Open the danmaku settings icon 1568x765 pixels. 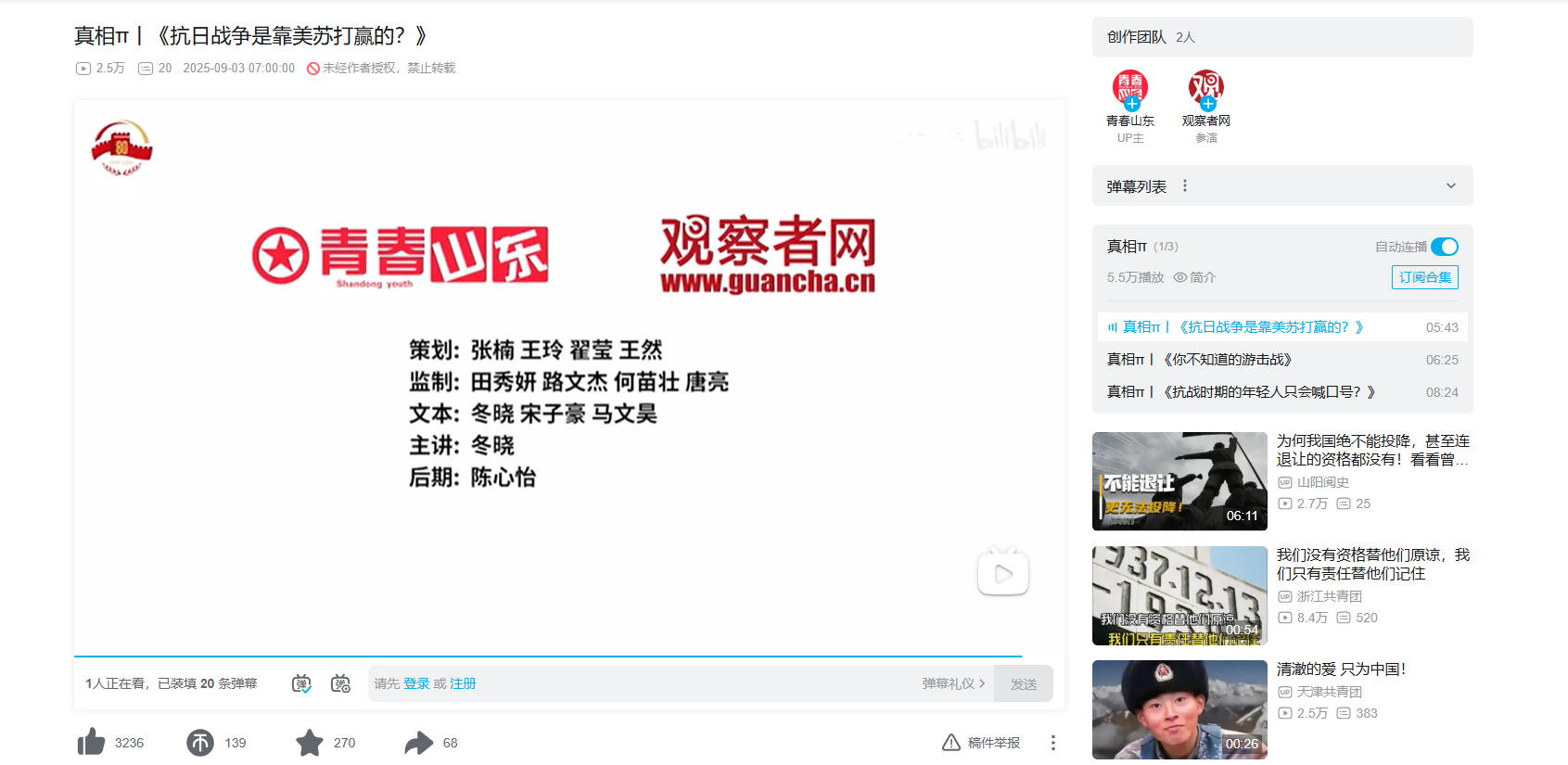[x=340, y=683]
